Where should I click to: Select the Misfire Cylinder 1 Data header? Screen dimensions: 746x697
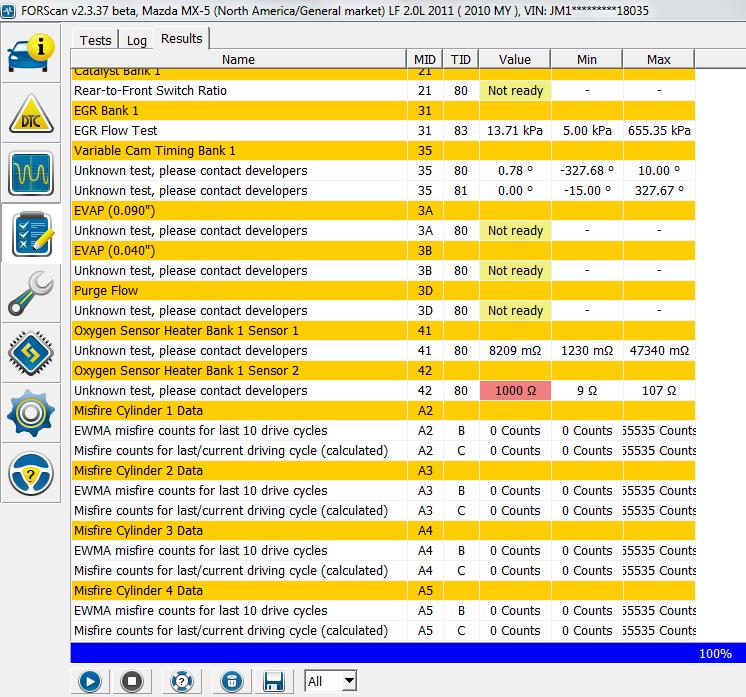point(383,410)
